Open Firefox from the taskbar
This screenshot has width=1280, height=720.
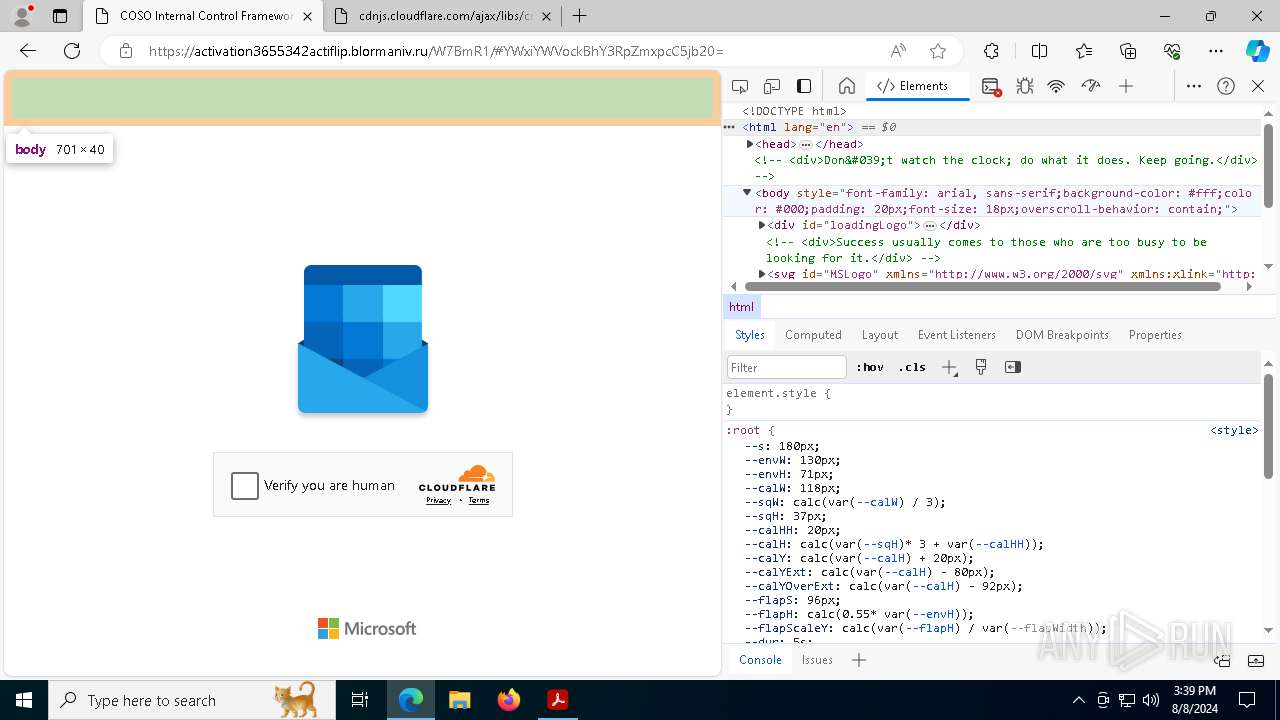pos(509,700)
